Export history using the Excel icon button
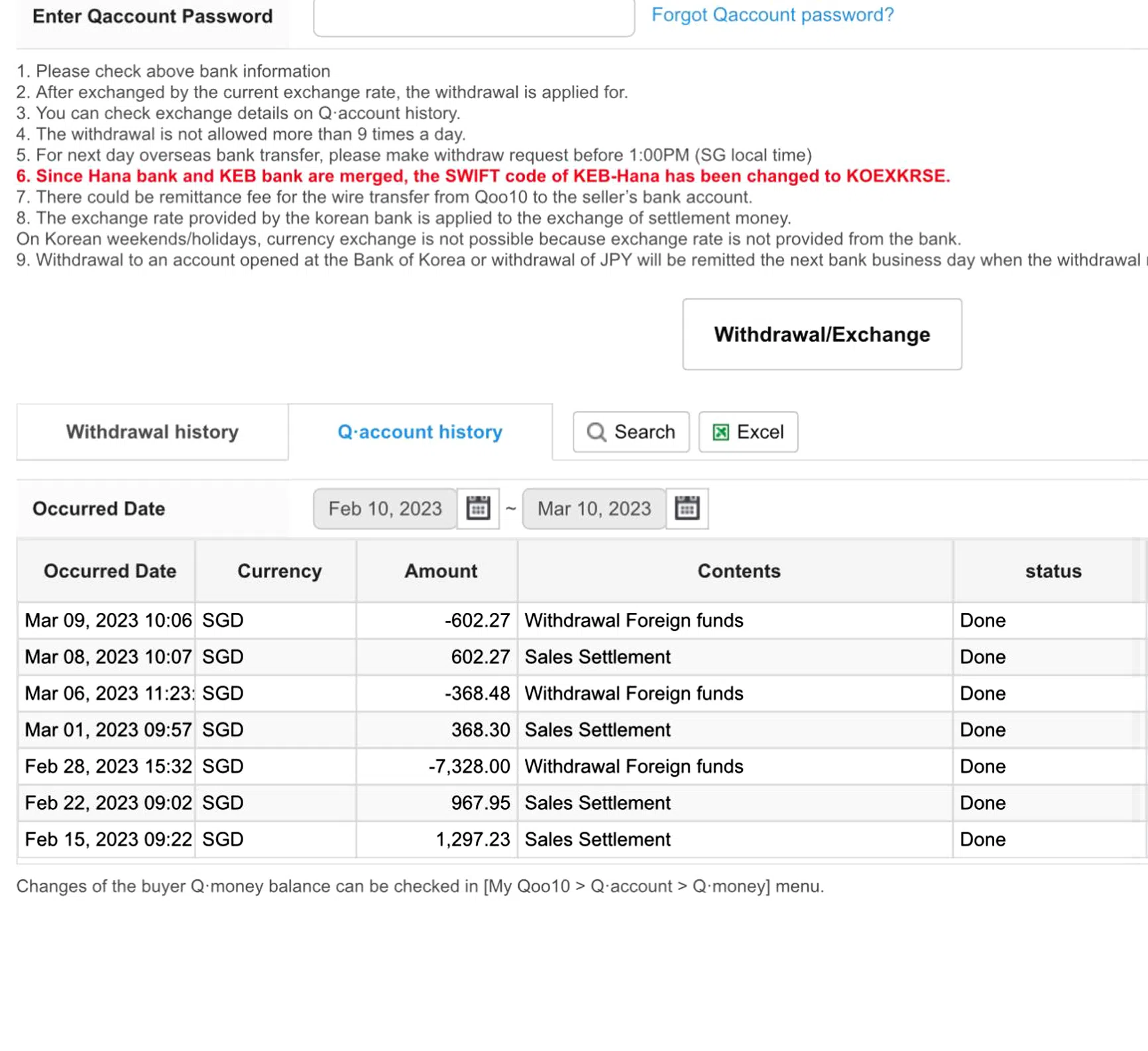This screenshot has height=1051, width=1148. pos(748,432)
